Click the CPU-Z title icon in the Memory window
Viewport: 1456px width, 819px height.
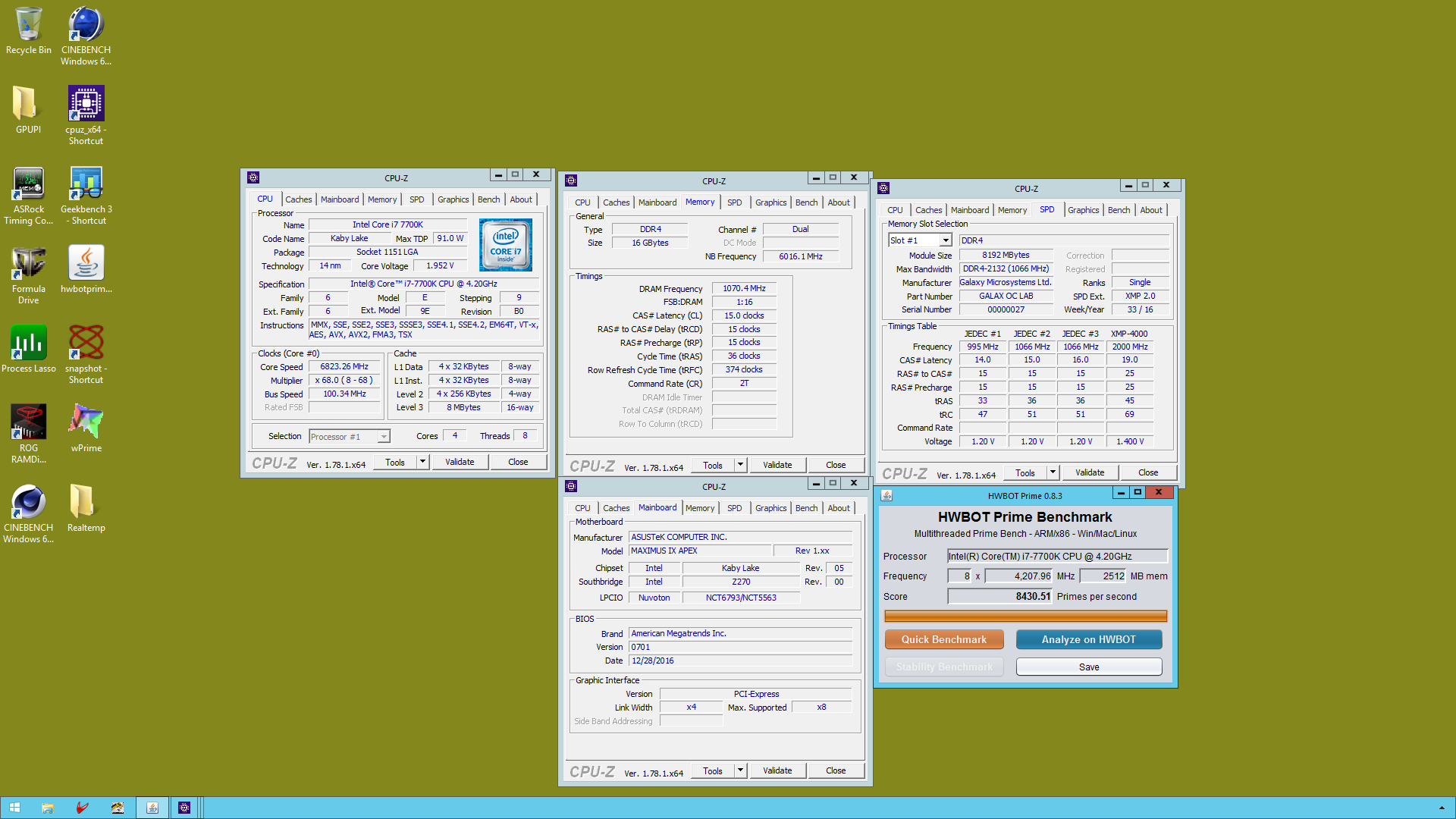coord(571,180)
